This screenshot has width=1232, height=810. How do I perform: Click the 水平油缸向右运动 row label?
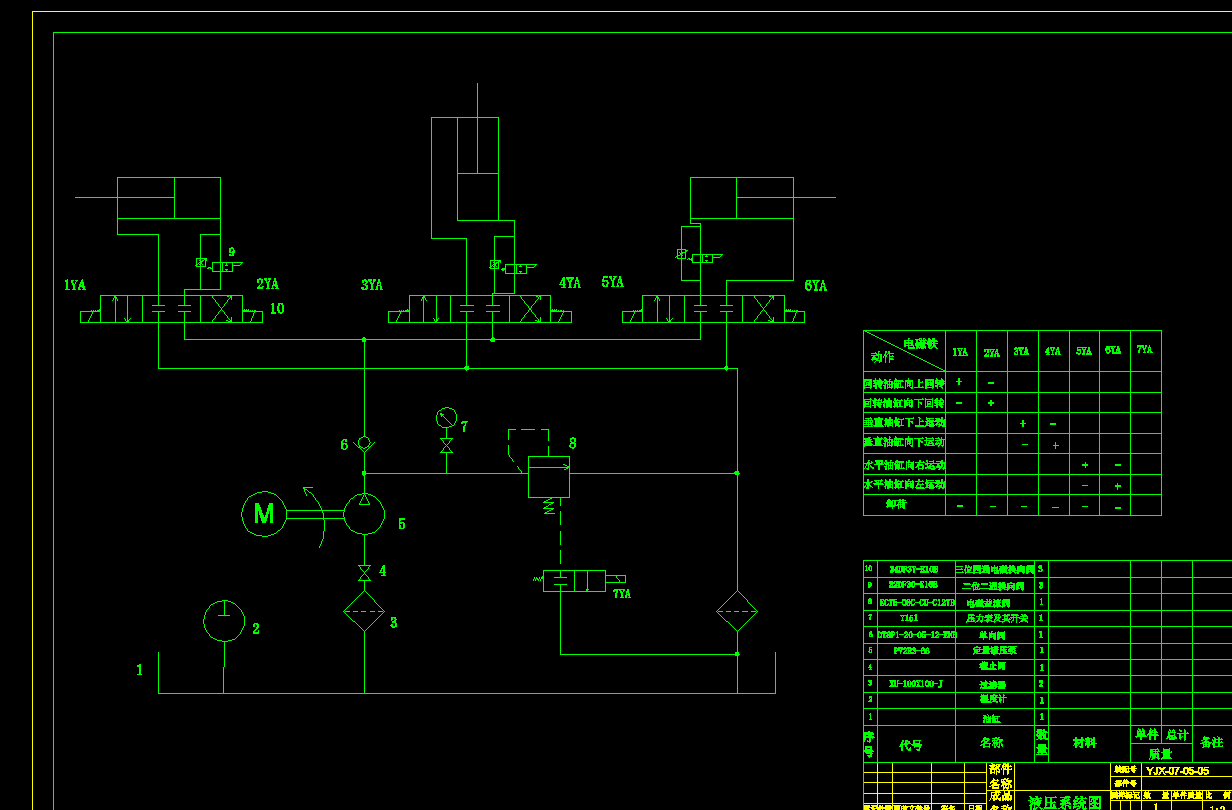click(x=904, y=465)
